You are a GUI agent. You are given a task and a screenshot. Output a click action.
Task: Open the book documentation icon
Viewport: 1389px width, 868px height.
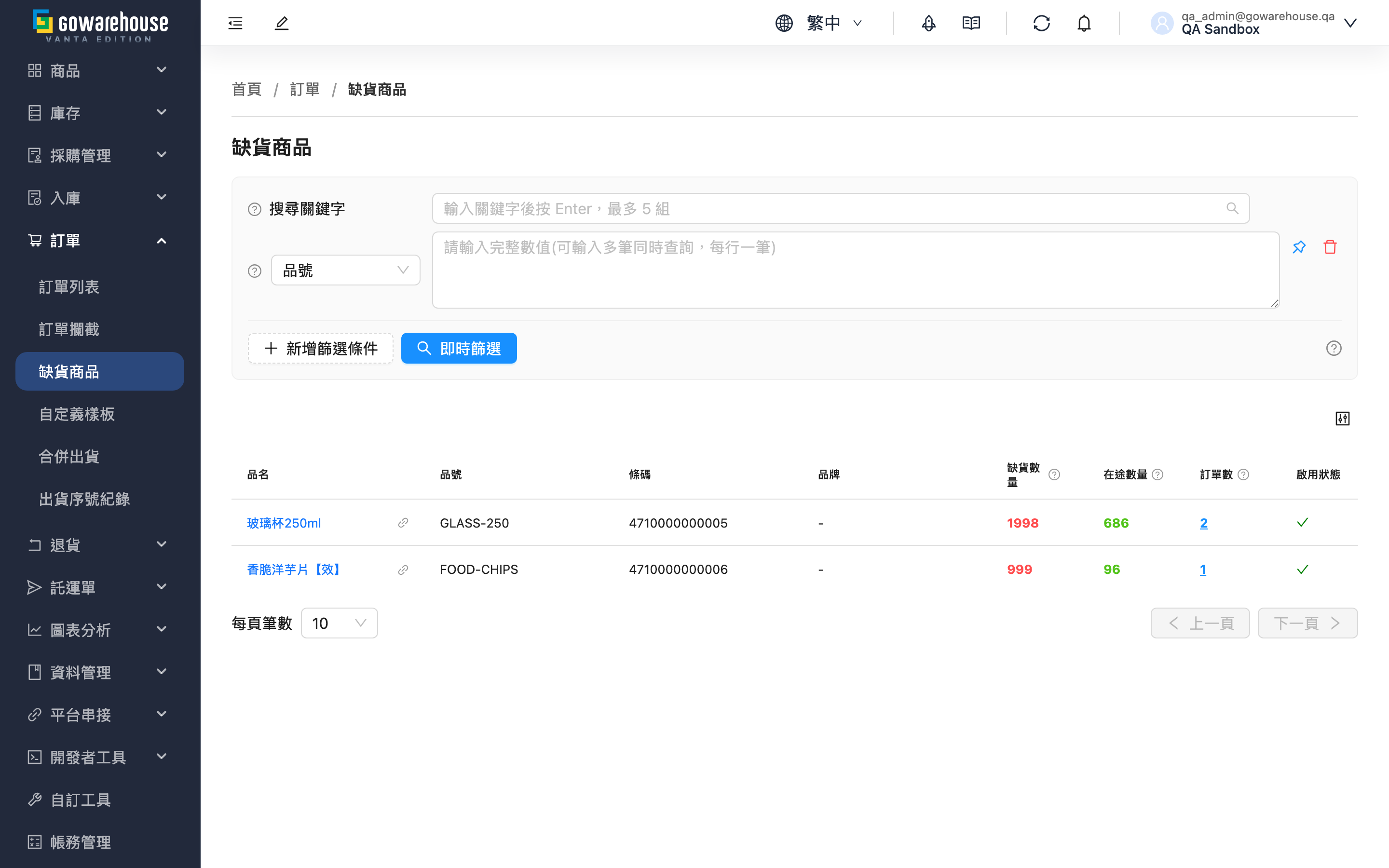[x=971, y=23]
